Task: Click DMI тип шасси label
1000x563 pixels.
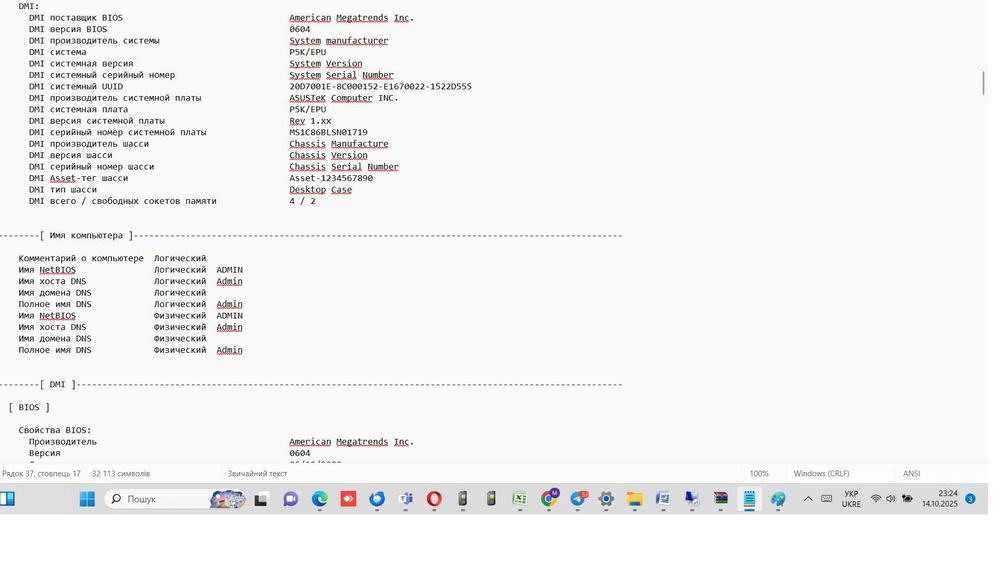Action: click(x=62, y=190)
